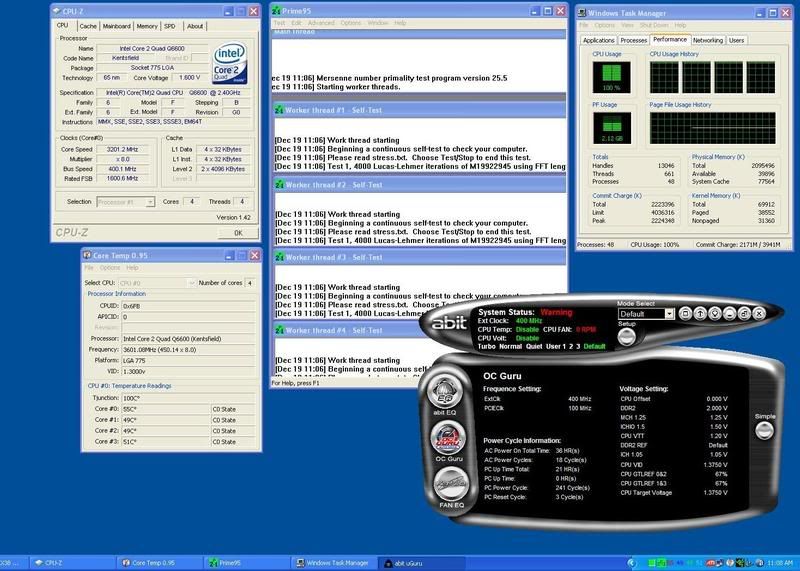This screenshot has width=800, height=571.
Task: Open the Window menu in Prime95
Action: coord(378,23)
